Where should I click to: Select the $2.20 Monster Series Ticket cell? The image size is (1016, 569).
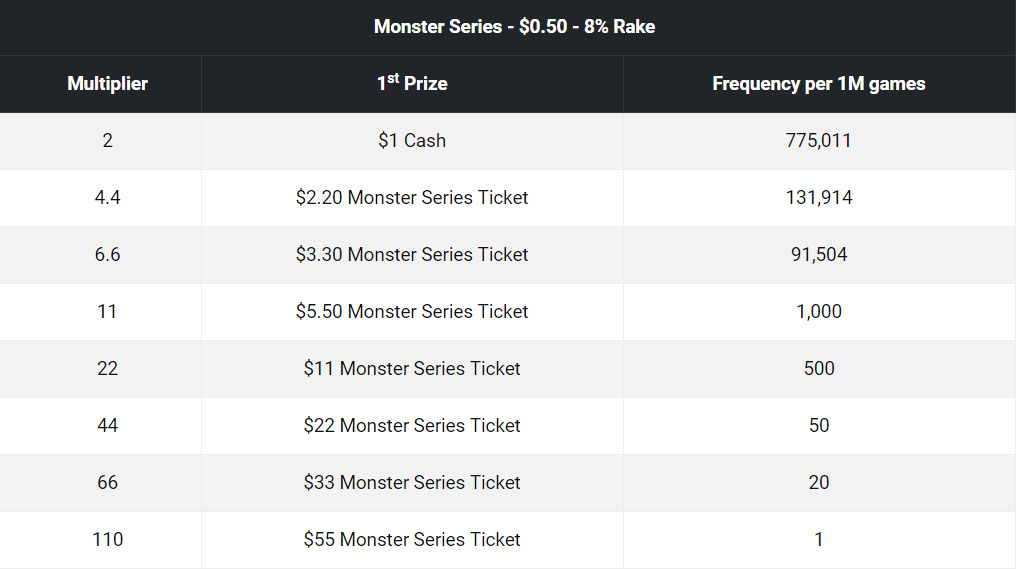412,198
